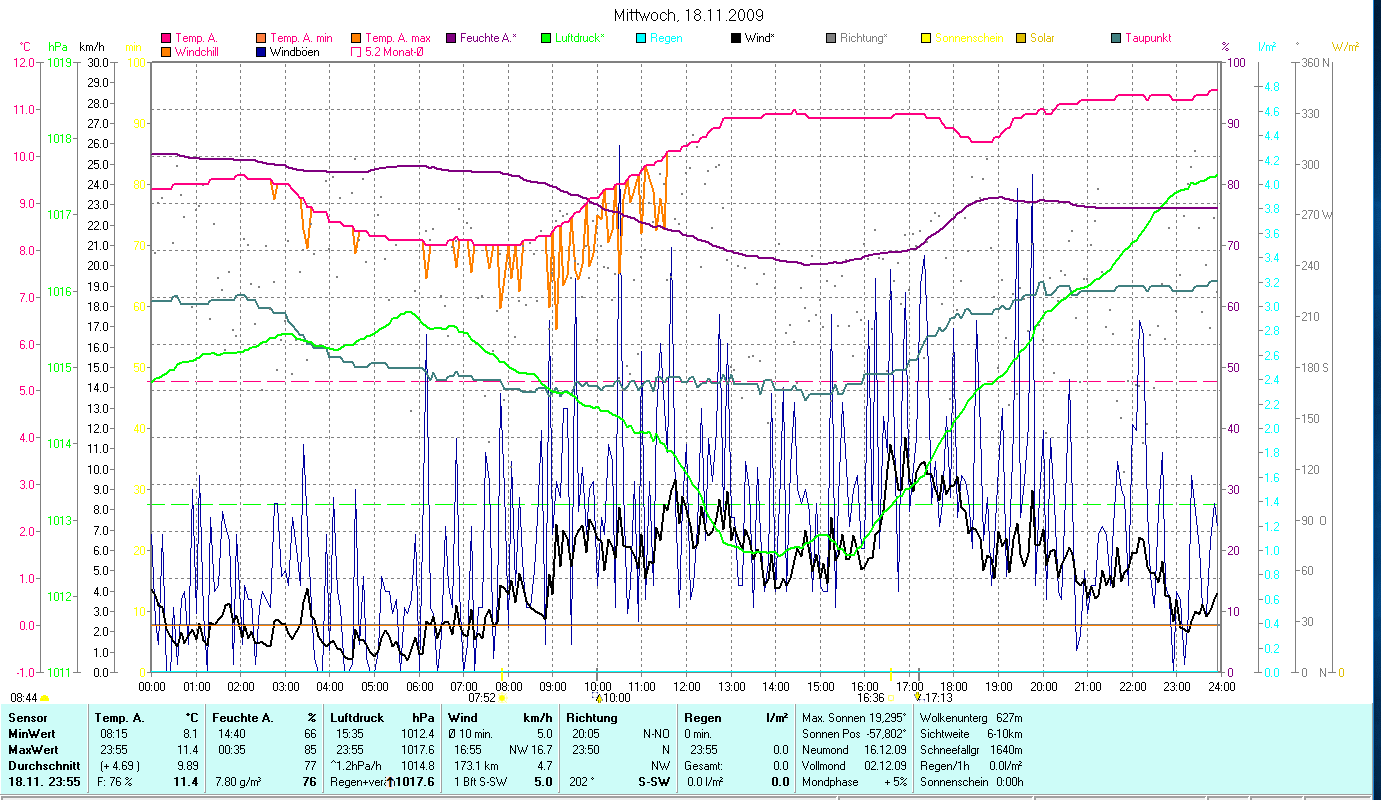Click the Solar legend label
The image size is (1381, 800).
[x=1041, y=38]
